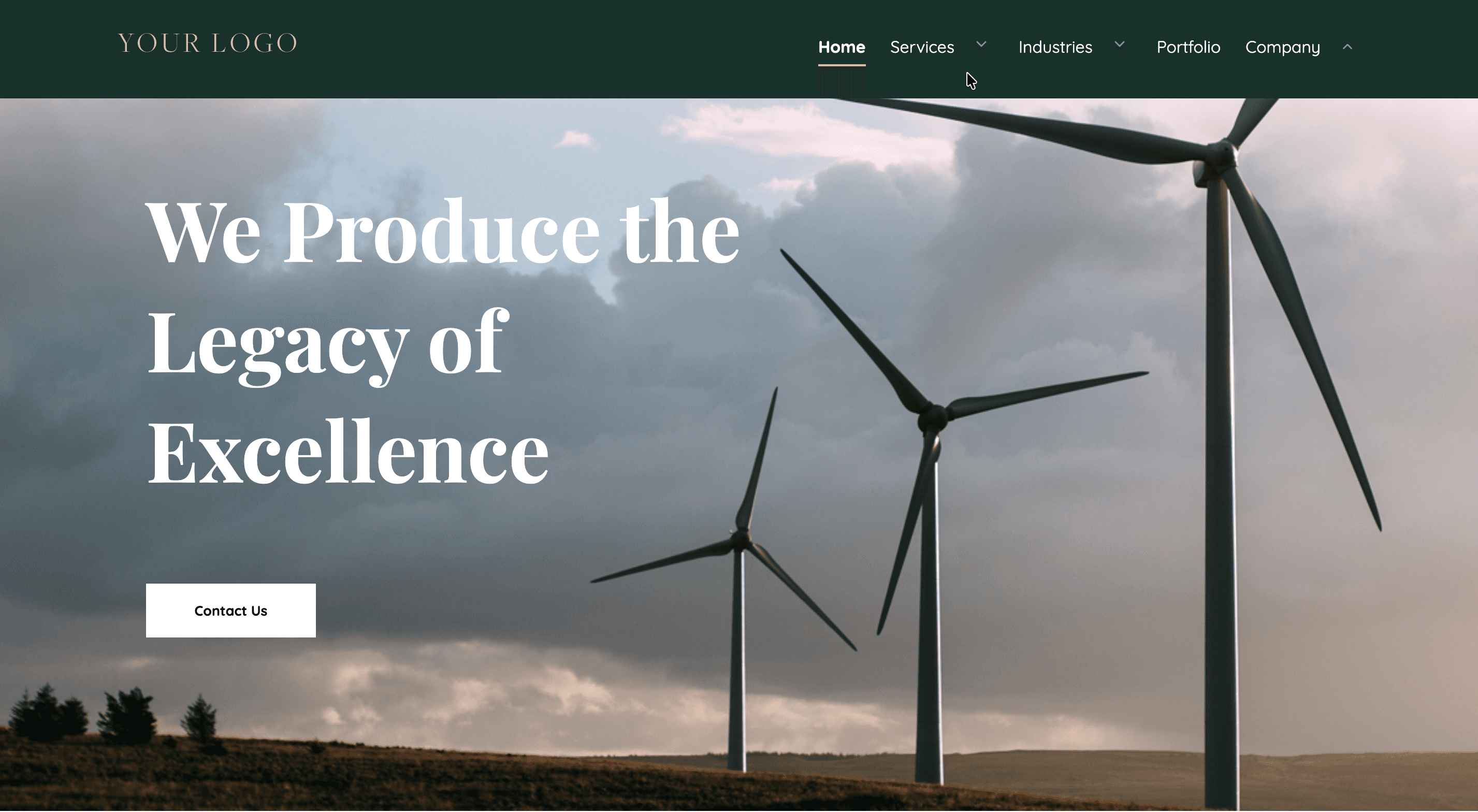Click the Services menu label
Image resolution: width=1478 pixels, height=812 pixels.
point(922,47)
